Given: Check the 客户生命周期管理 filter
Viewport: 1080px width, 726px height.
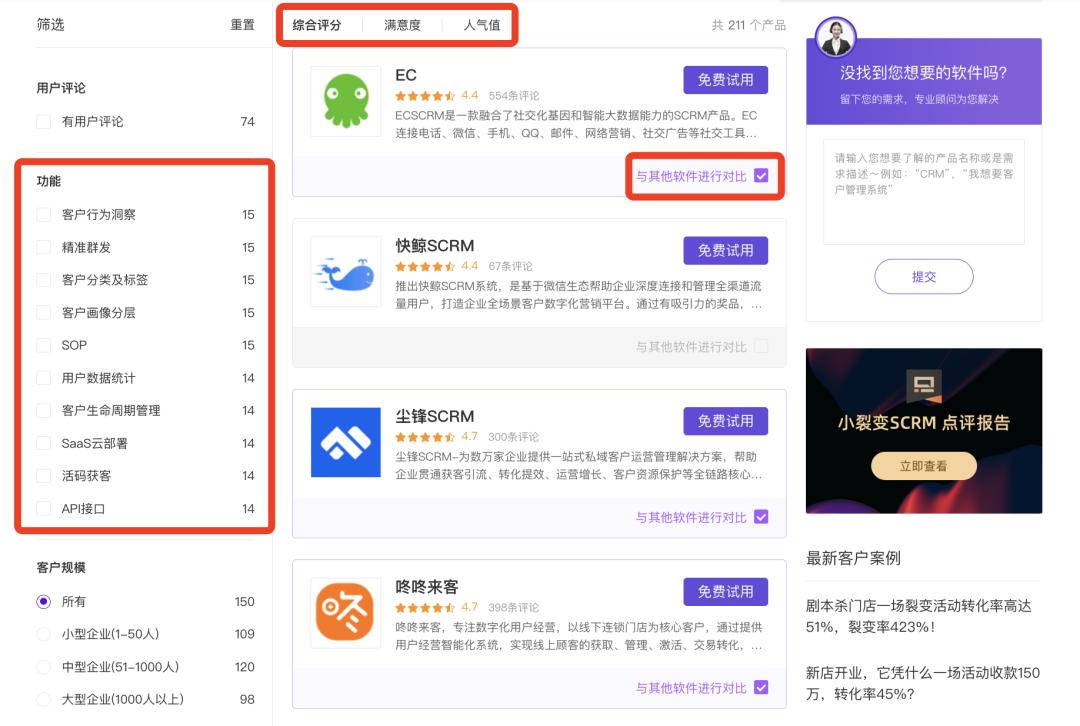Looking at the screenshot, I should point(43,411).
